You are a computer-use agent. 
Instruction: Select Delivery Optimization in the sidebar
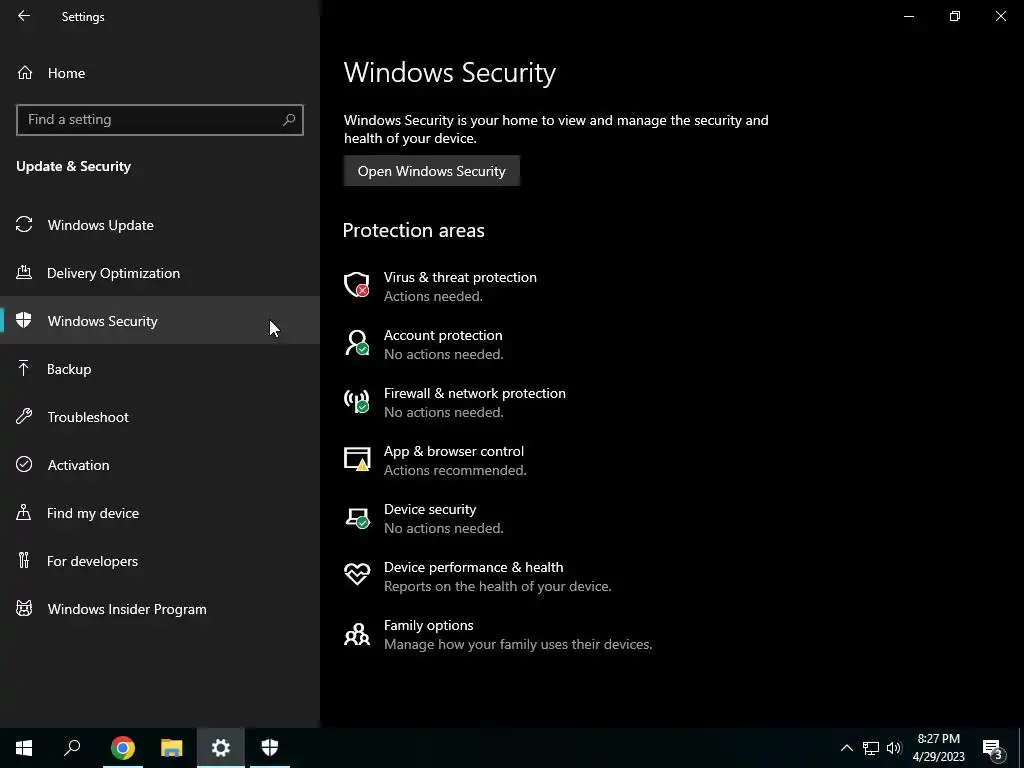tap(160, 273)
